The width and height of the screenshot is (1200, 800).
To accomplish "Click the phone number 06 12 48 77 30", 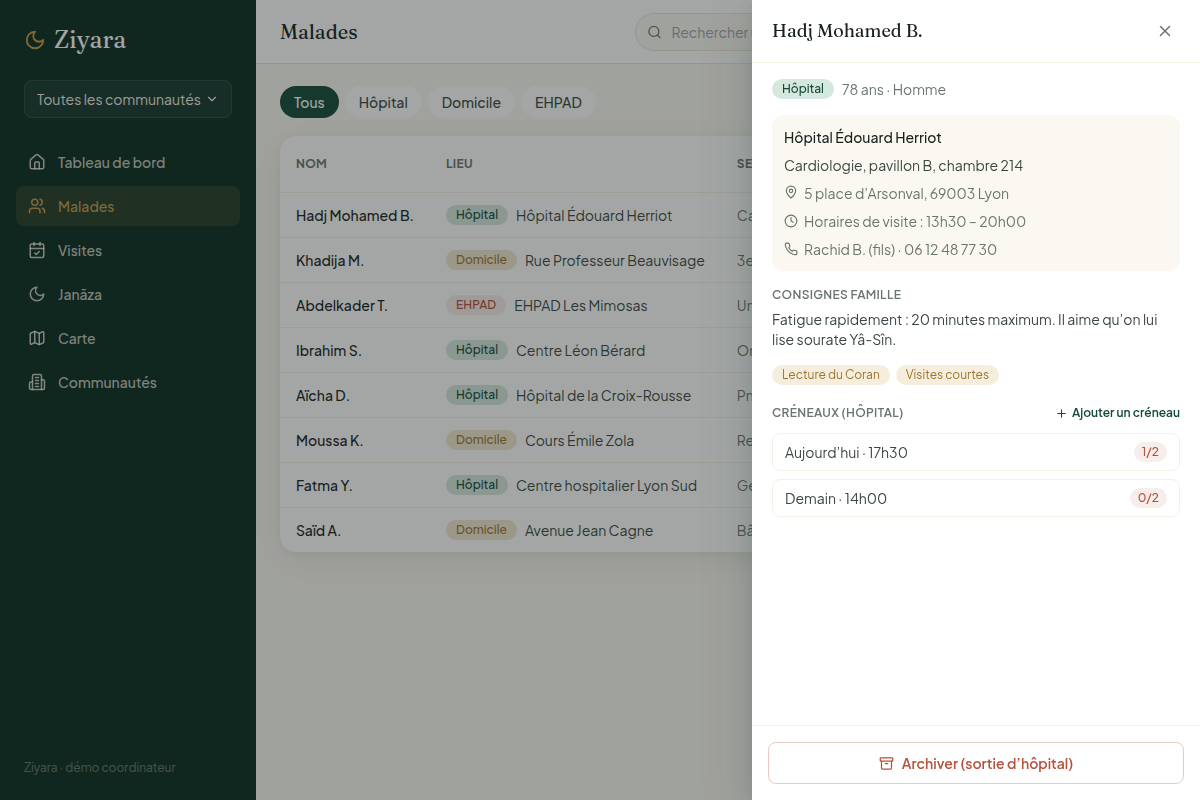I will pyautogui.click(x=950, y=250).
